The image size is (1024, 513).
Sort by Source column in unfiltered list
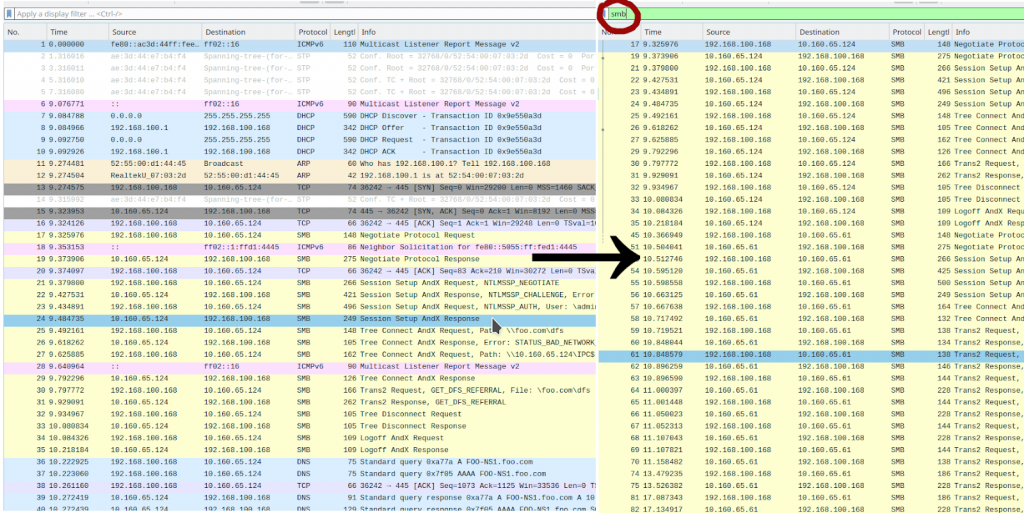[x=154, y=32]
